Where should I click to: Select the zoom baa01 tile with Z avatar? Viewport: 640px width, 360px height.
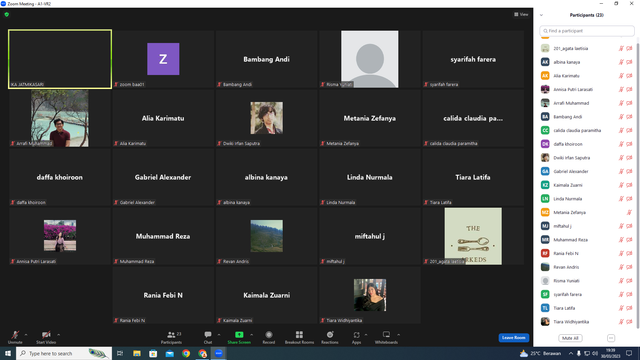coord(163,59)
